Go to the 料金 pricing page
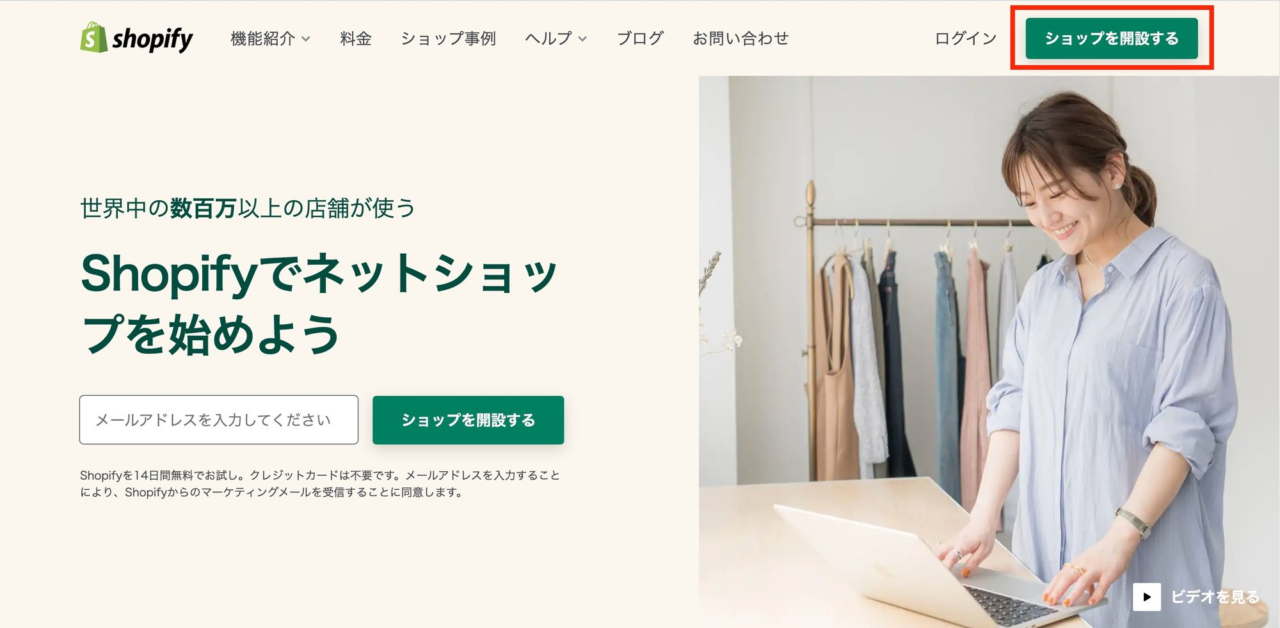1280x628 pixels. tap(356, 39)
